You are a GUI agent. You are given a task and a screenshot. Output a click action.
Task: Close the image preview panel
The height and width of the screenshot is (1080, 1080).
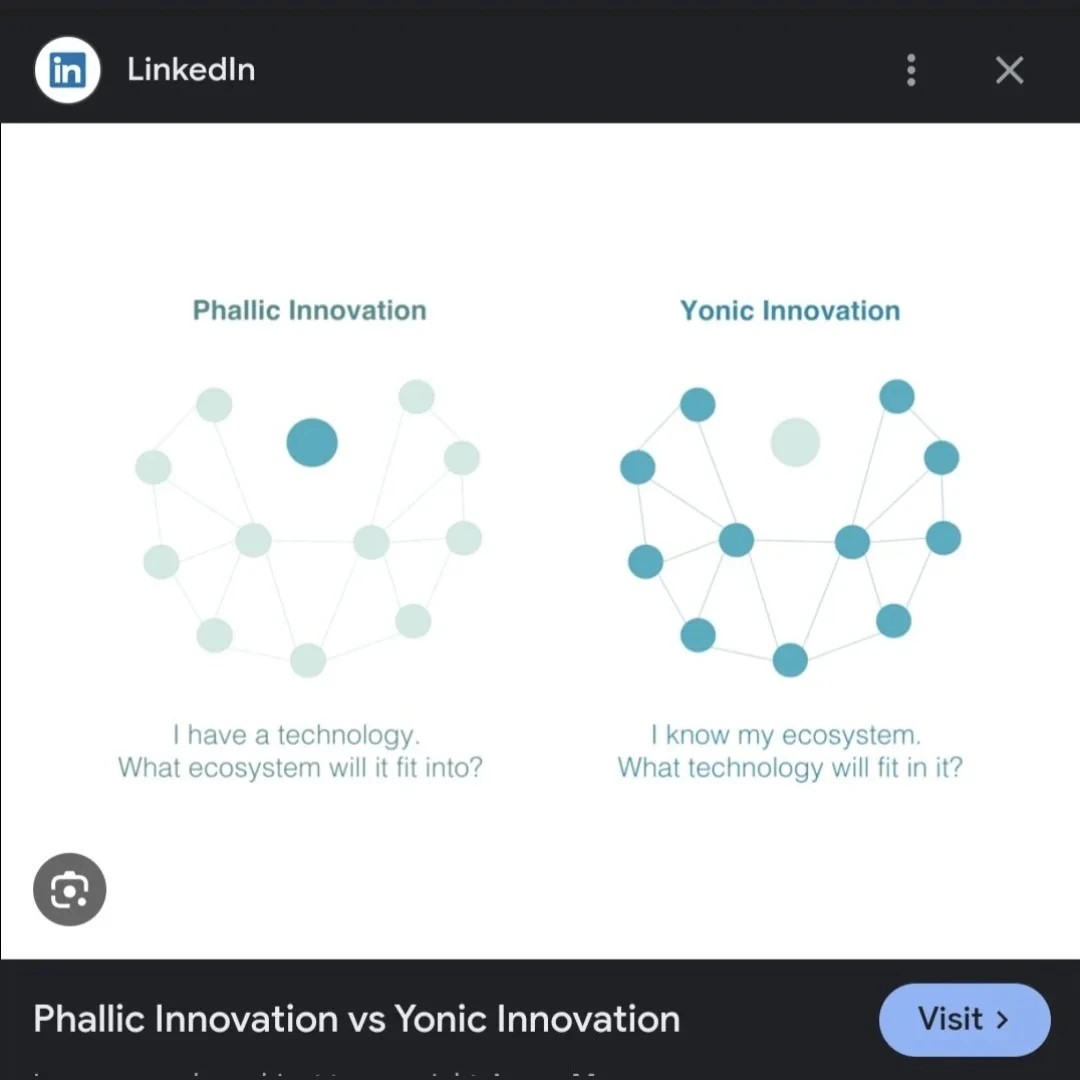1009,70
